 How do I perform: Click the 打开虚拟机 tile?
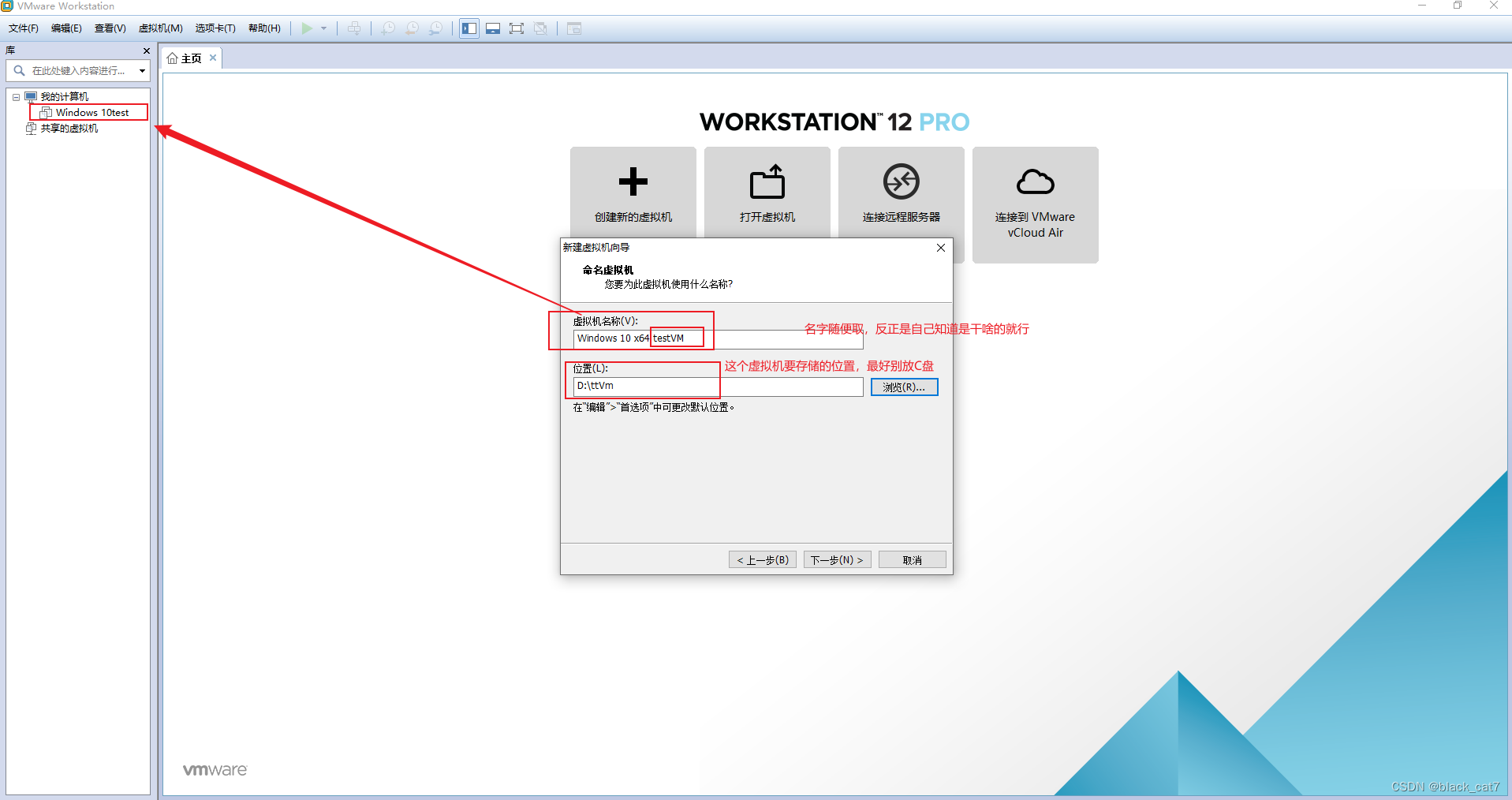(x=767, y=192)
